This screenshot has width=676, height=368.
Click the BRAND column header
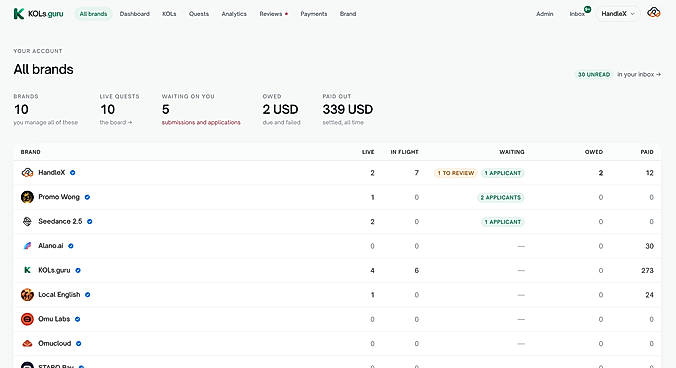(31, 152)
